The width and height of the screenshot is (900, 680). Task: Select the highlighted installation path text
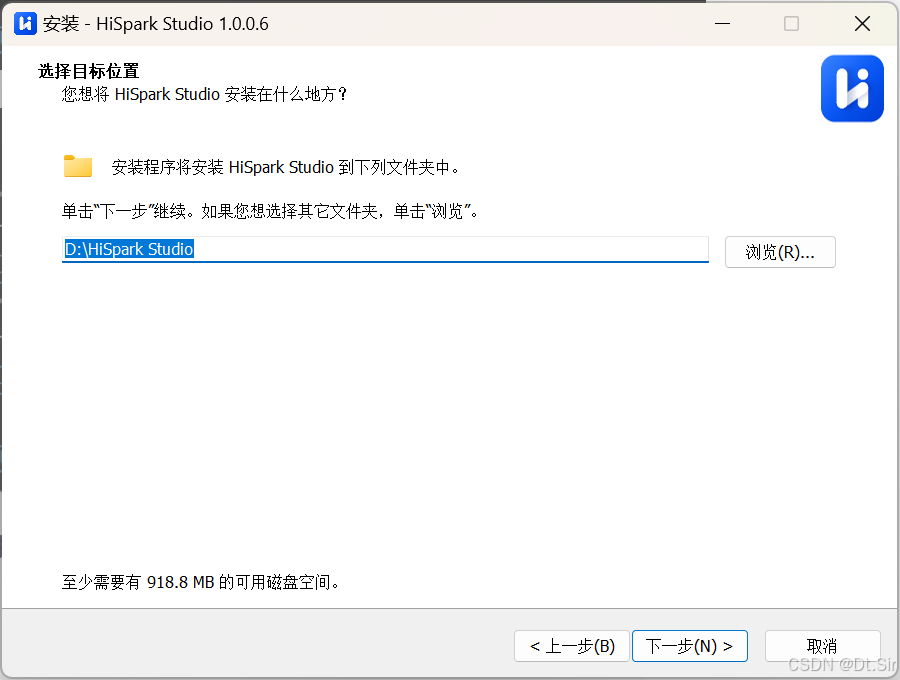tap(128, 250)
